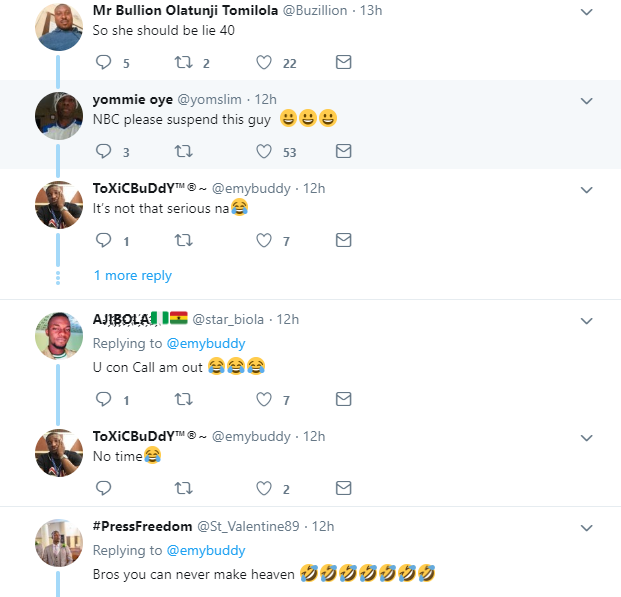Retweet the "No time" tweet
The width and height of the screenshot is (621, 597).
pos(184,489)
